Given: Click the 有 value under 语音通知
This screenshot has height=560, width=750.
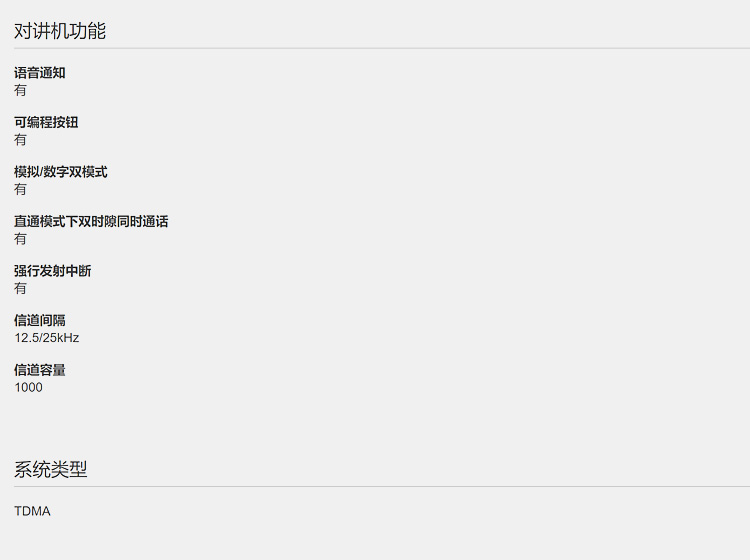Looking at the screenshot, I should point(20,90).
